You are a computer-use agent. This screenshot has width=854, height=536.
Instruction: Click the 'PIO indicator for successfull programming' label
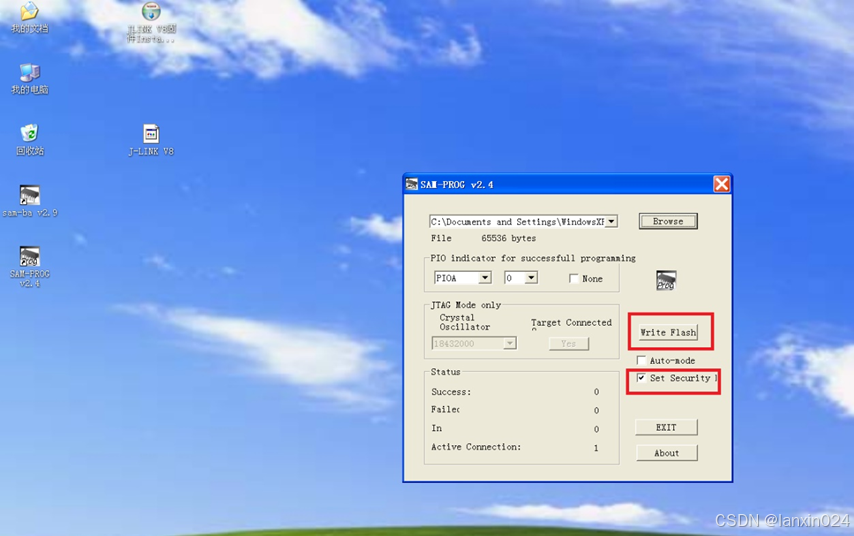click(x=533, y=258)
